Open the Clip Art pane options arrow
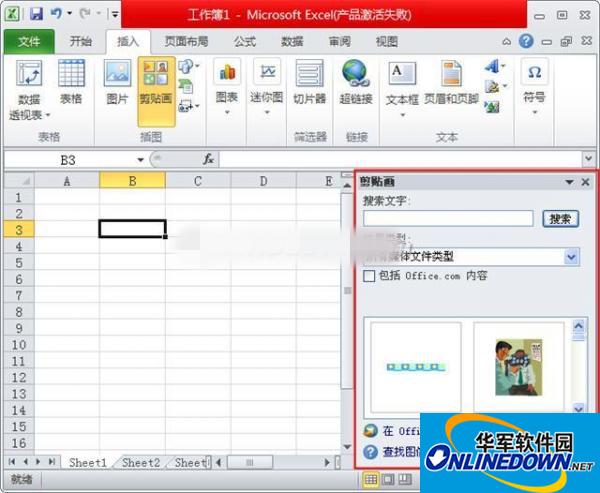The width and height of the screenshot is (600, 493). (x=569, y=182)
